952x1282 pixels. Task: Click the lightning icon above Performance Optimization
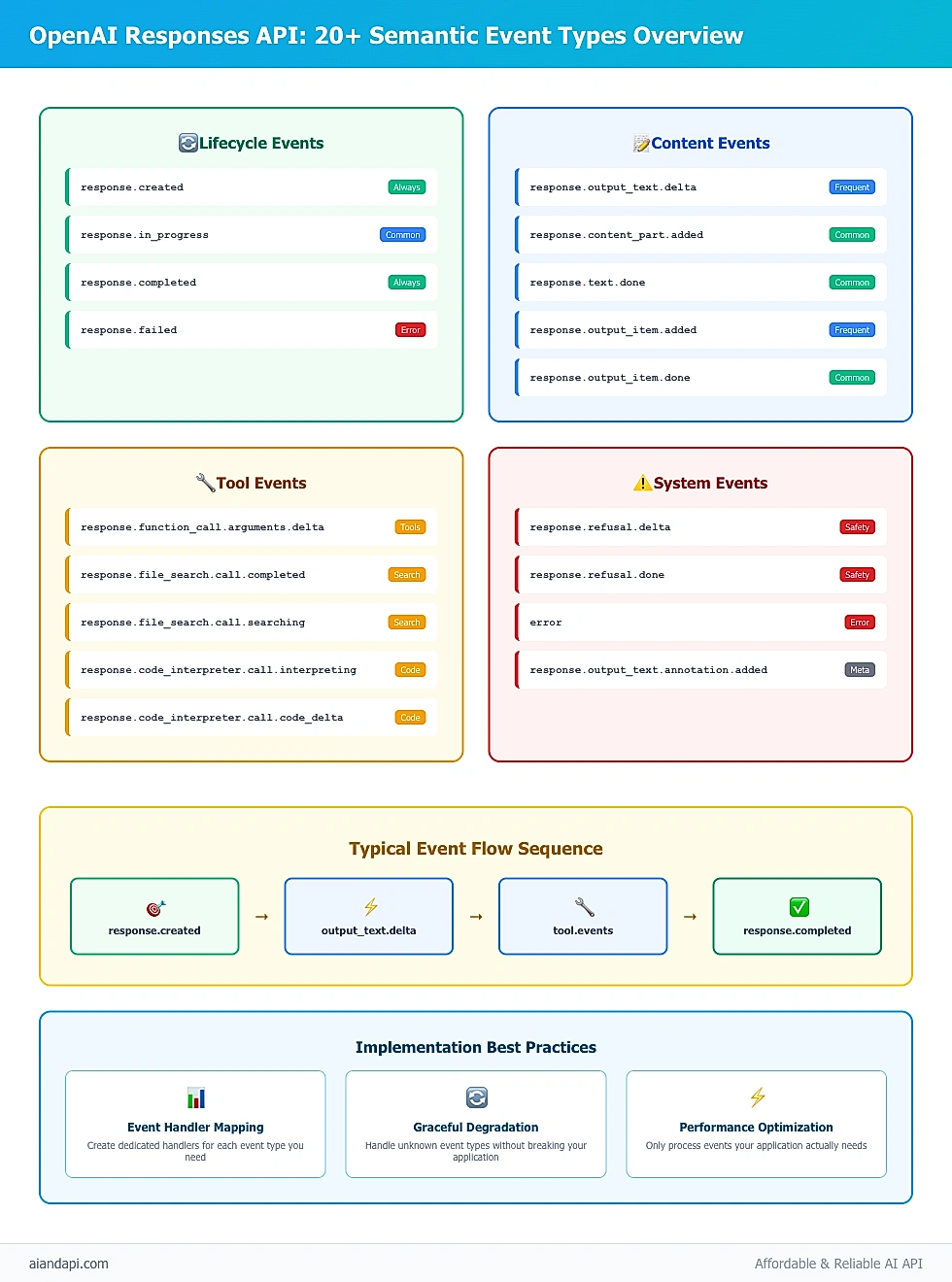pyautogui.click(x=758, y=1097)
